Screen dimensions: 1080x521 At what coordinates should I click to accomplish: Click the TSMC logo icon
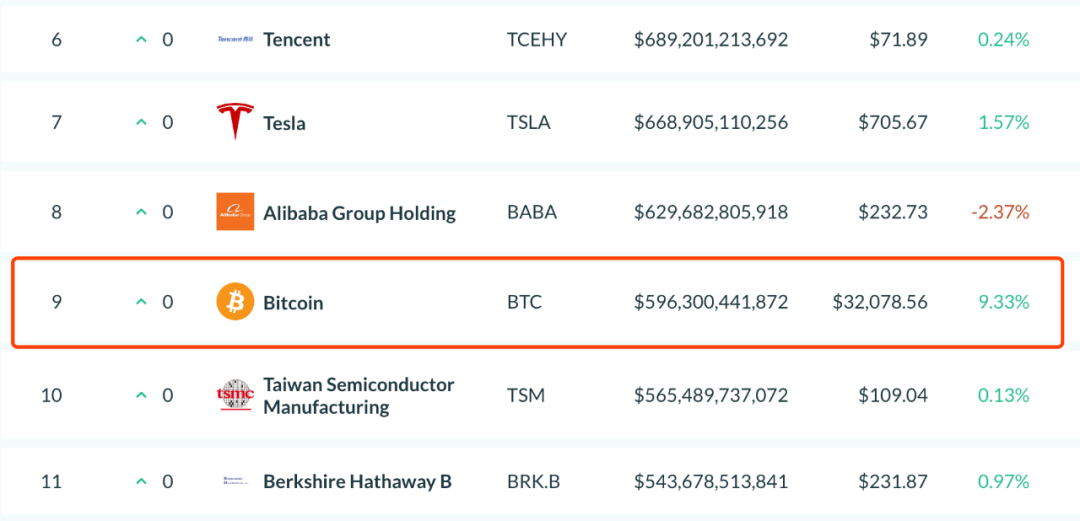(235, 395)
